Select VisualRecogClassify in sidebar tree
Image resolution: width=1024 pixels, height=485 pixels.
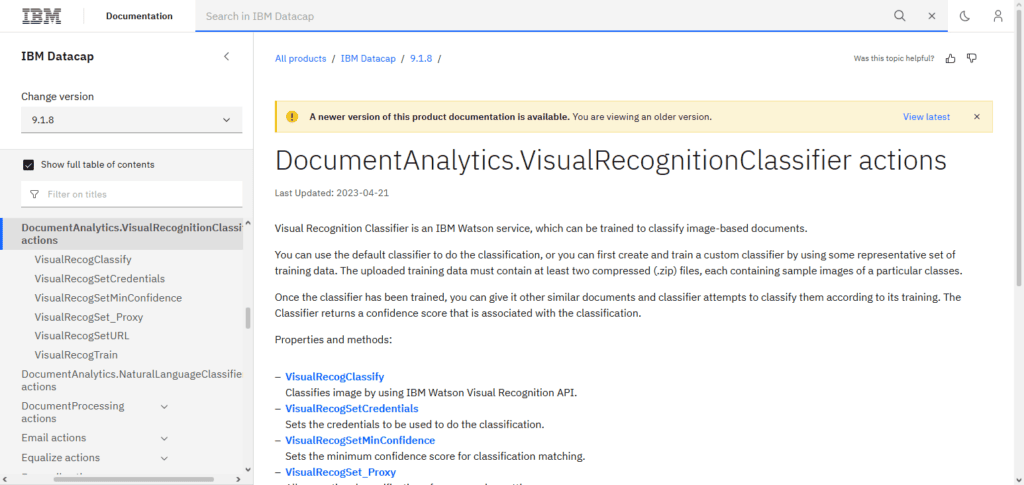tap(83, 260)
